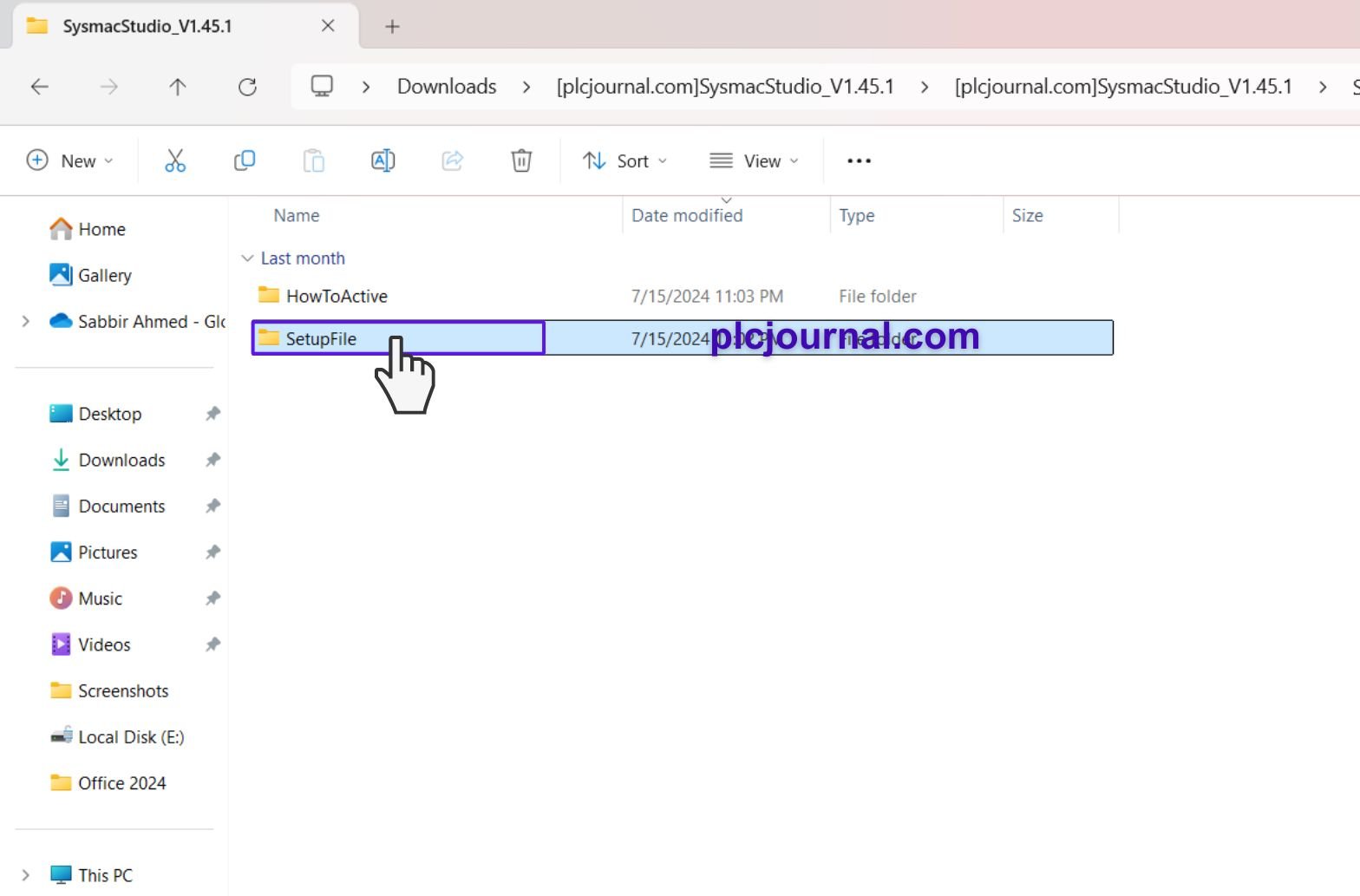Viewport: 1360px width, 896px height.
Task: Click Downloads in the address bar
Action: click(447, 87)
